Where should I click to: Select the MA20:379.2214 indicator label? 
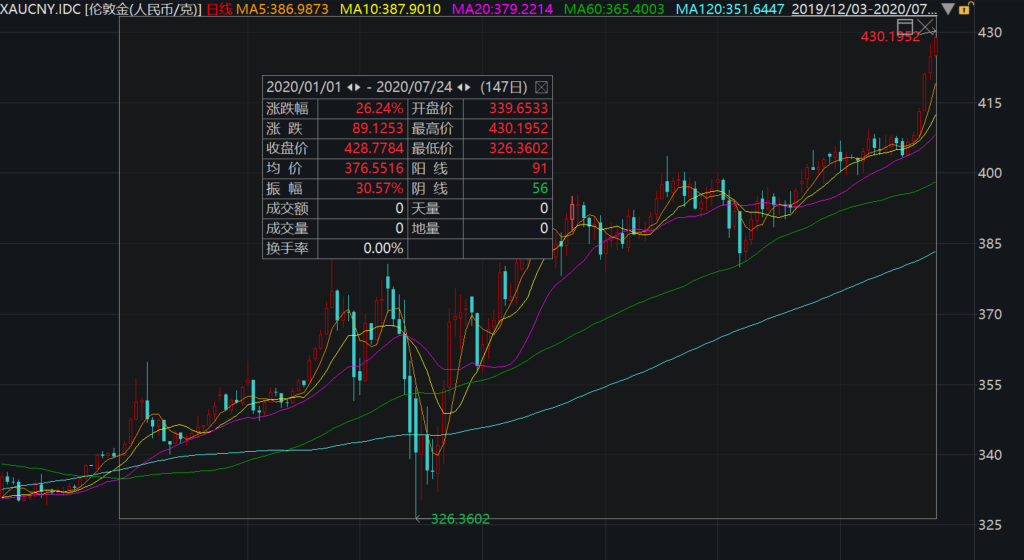[x=502, y=9]
